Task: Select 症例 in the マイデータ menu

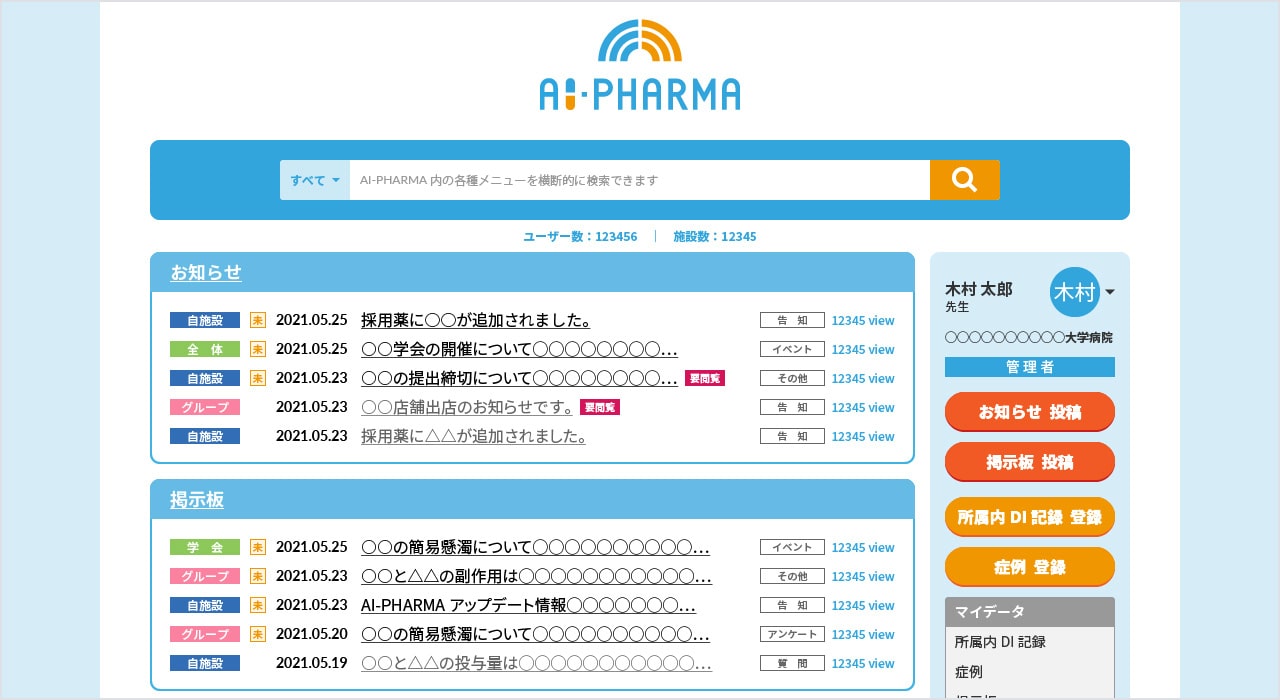Action: (968, 672)
